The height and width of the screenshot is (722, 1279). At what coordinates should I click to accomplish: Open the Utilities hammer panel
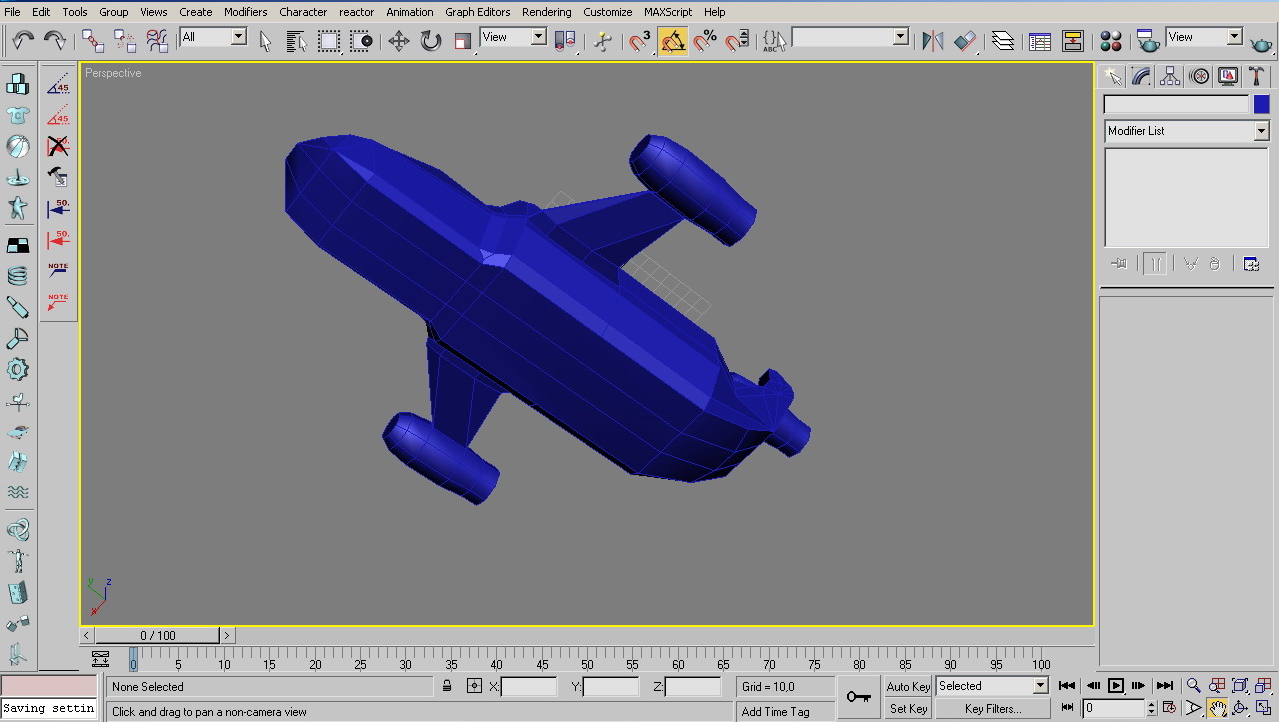[1257, 77]
